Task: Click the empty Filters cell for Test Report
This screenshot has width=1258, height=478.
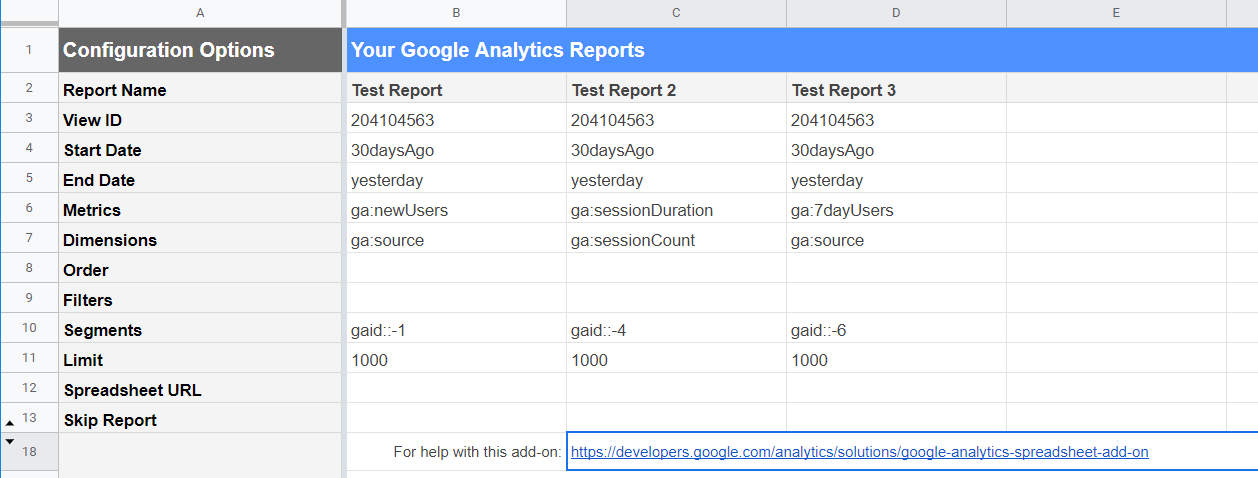Action: click(x=456, y=300)
